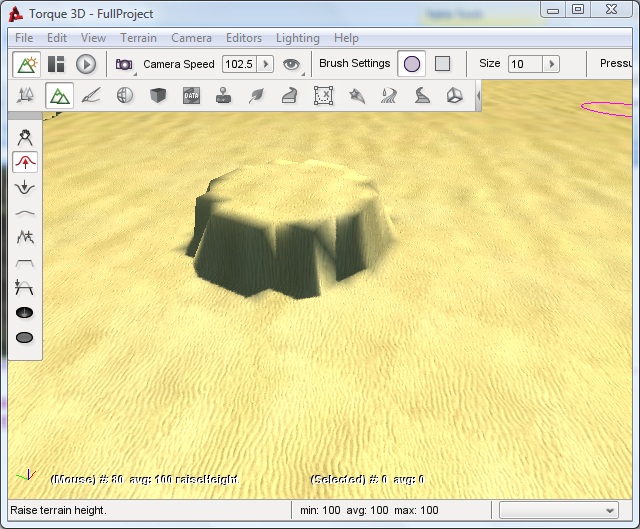640x529 pixels.
Task: Open the Datablock Editor icon
Action: (x=191, y=96)
